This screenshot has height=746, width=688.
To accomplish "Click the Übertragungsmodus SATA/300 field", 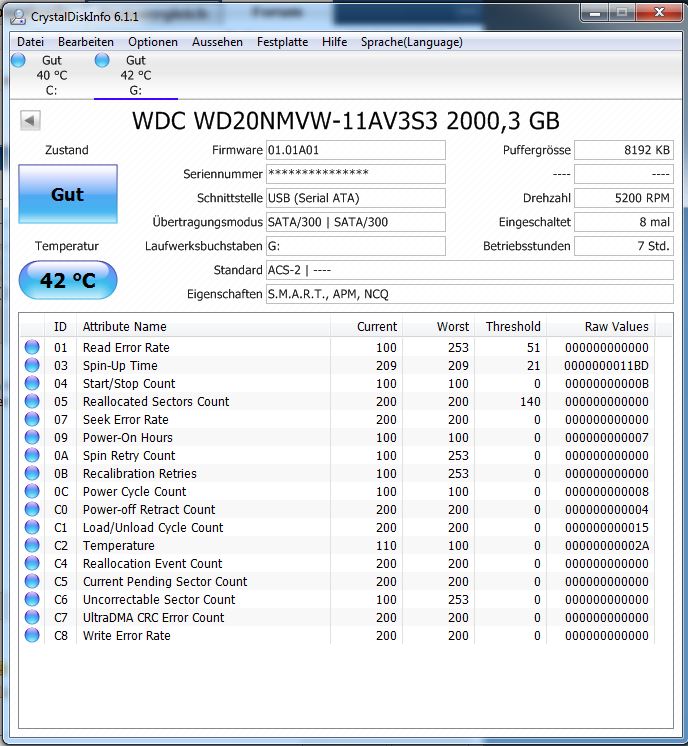I will (355, 222).
